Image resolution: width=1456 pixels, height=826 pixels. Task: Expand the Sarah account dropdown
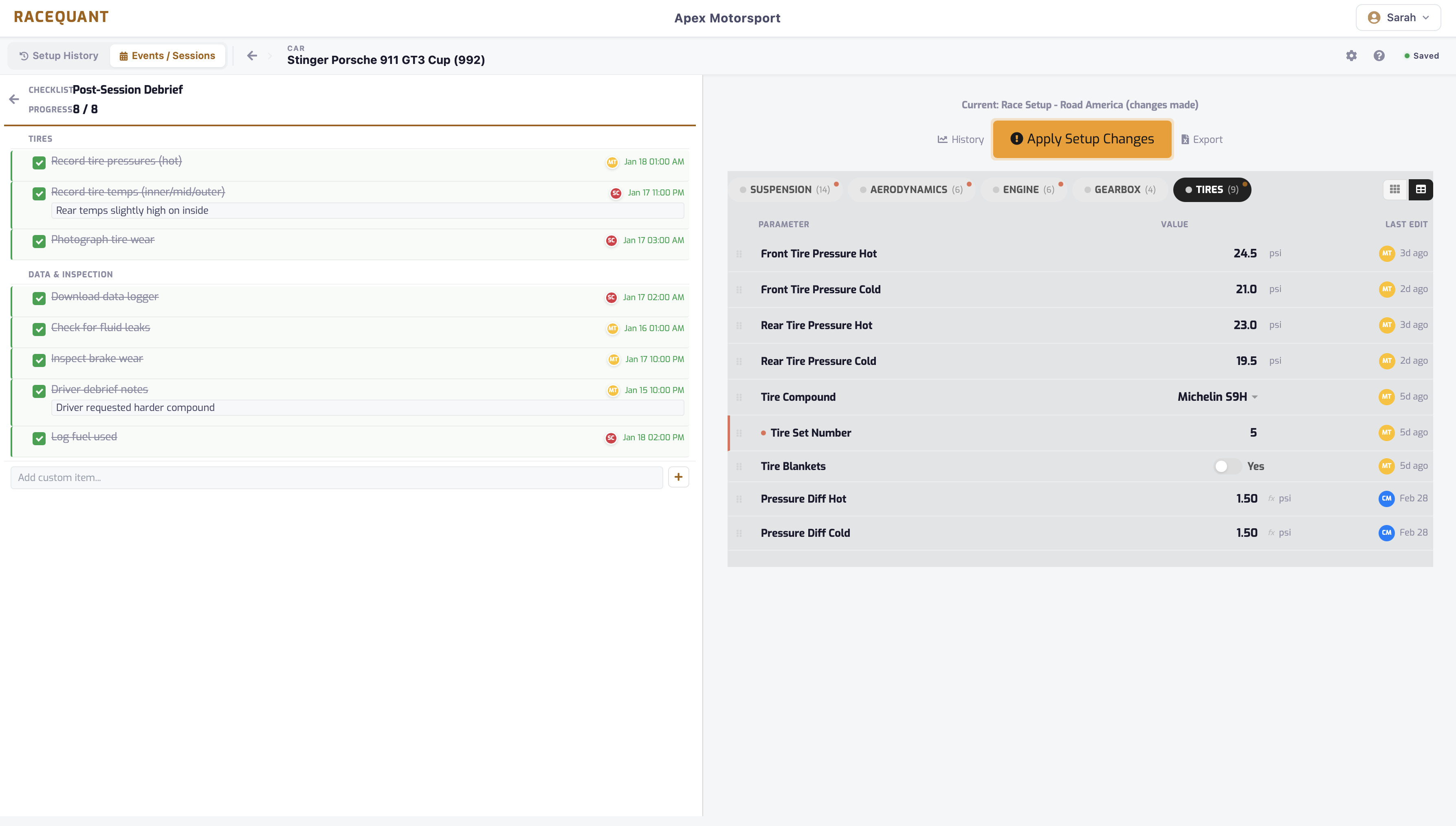pyautogui.click(x=1398, y=17)
